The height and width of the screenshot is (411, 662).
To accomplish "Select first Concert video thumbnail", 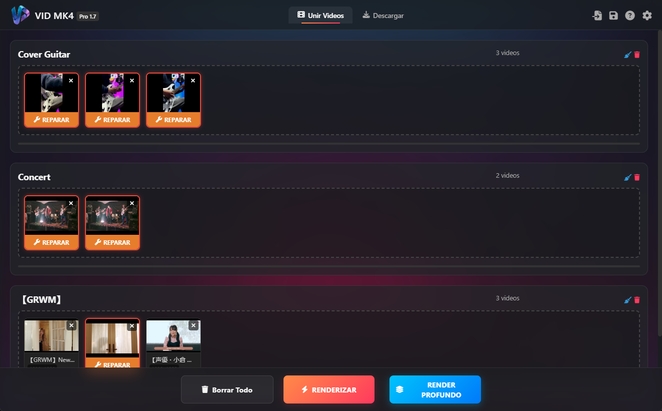I will (52, 216).
